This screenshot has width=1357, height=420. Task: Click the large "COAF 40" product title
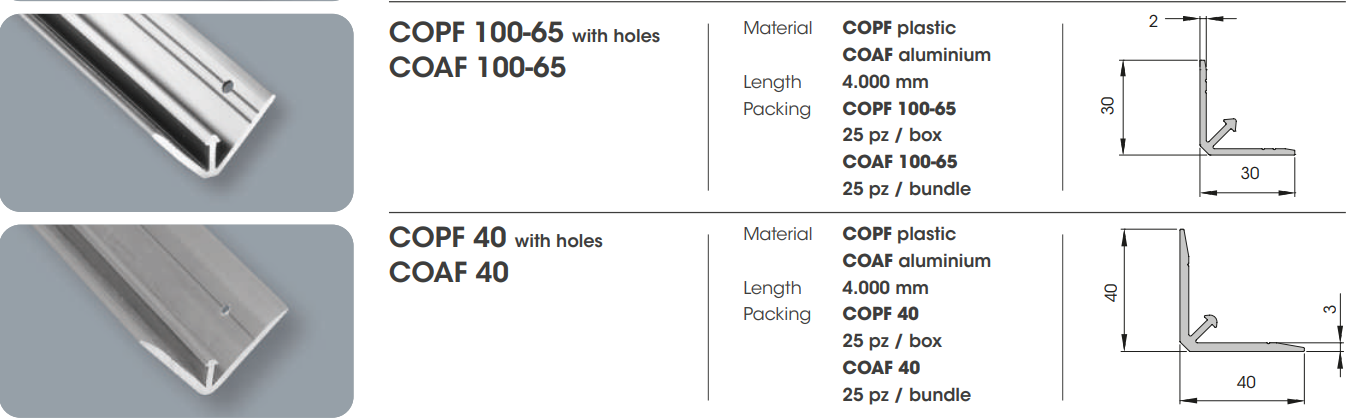pos(448,272)
